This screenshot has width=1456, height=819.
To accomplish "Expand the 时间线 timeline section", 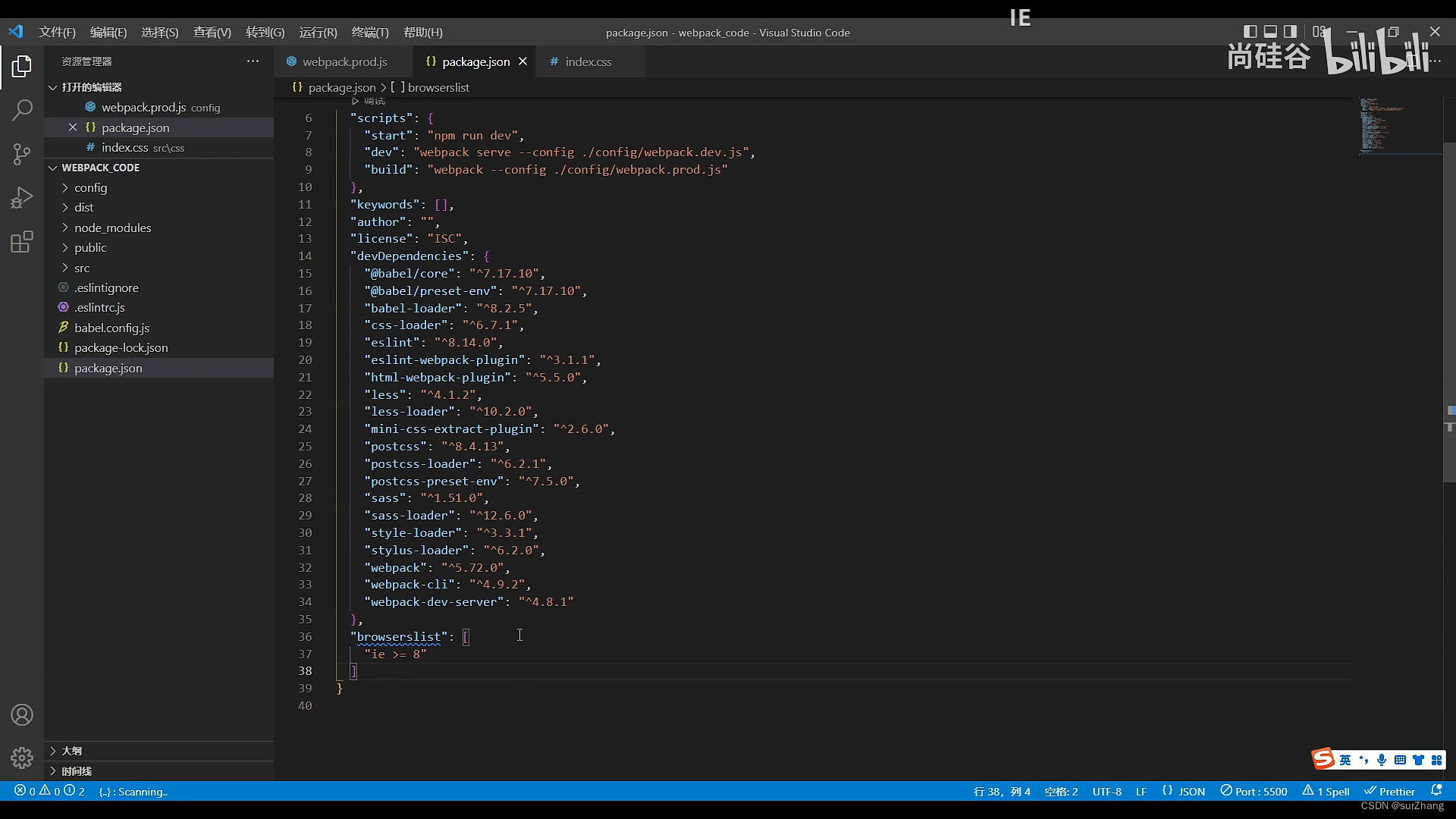I will point(158,771).
